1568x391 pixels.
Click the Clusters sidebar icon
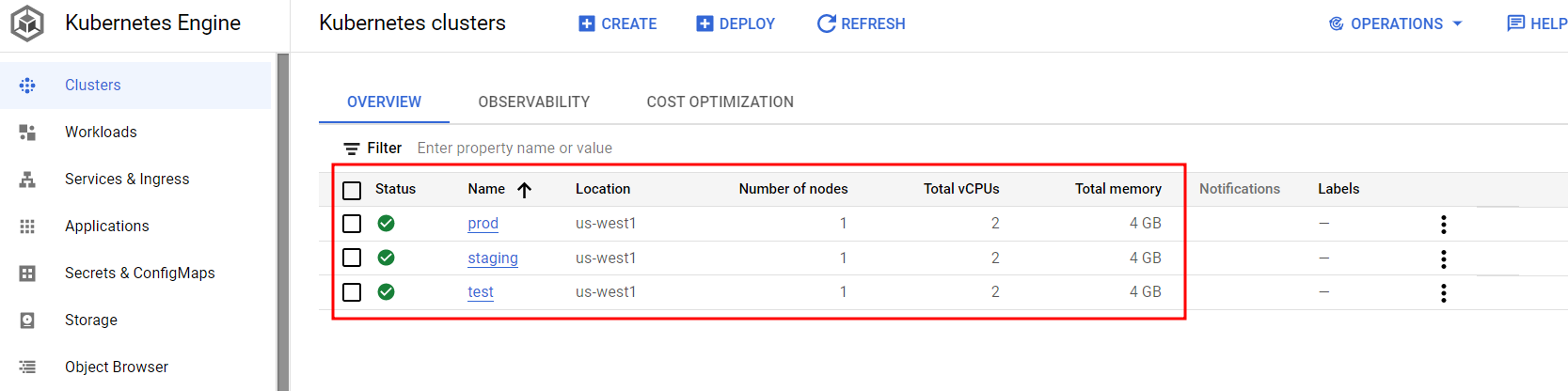[x=27, y=86]
